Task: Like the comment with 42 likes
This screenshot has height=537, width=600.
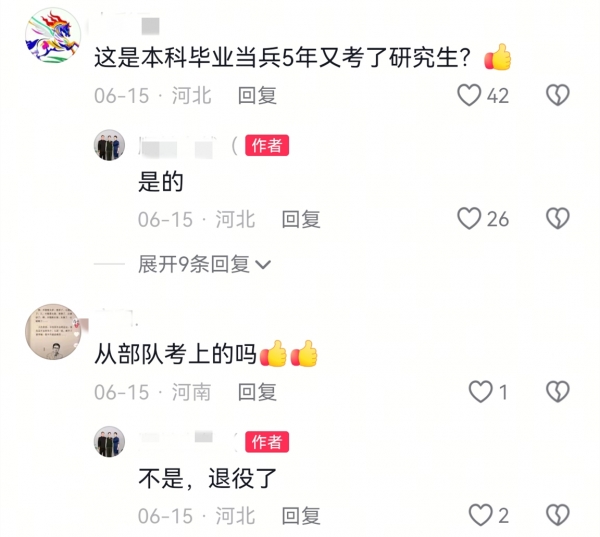Action: (x=469, y=95)
